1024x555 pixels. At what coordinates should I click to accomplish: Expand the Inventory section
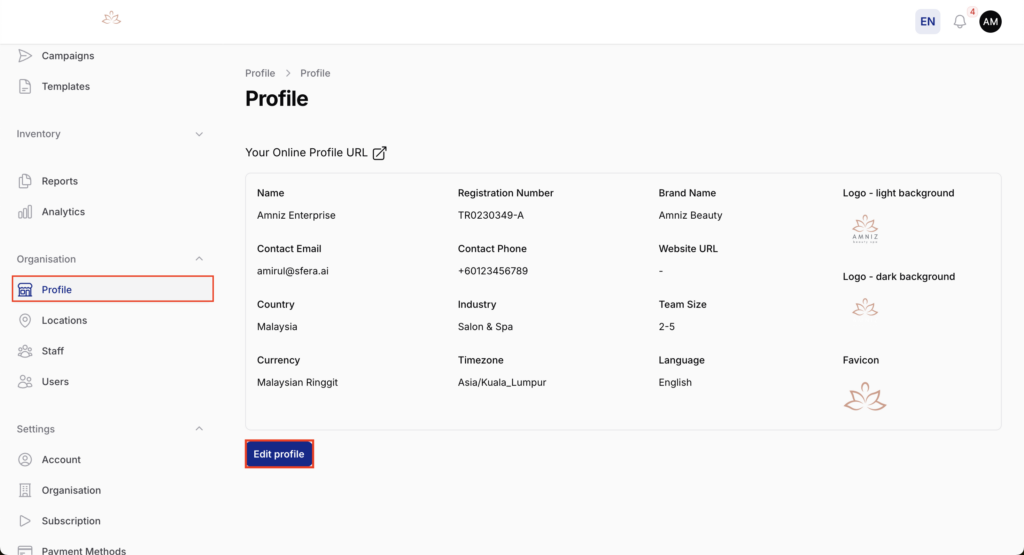199,134
